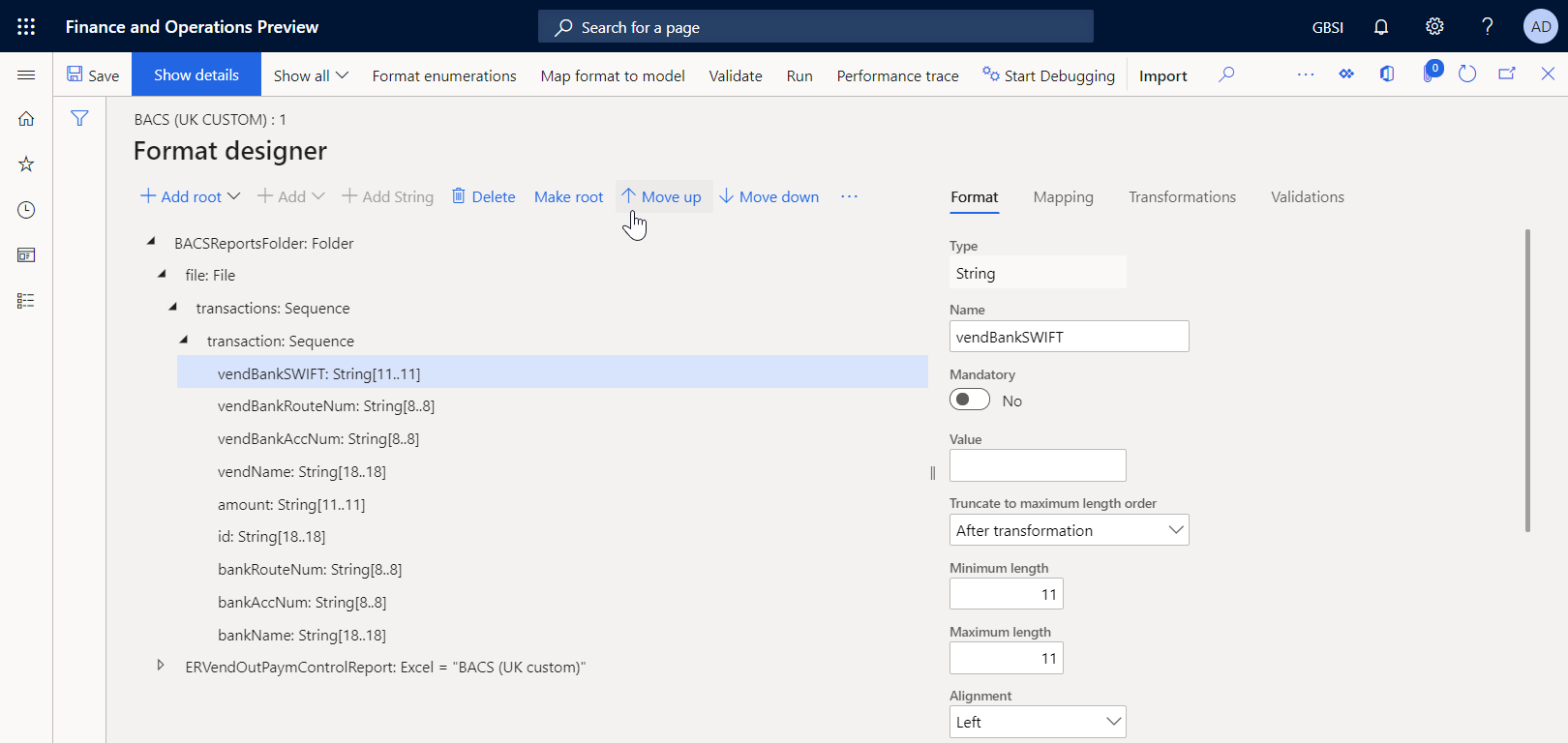Close the Format designer page
Screen dimensions: 1568x743
point(1548,74)
